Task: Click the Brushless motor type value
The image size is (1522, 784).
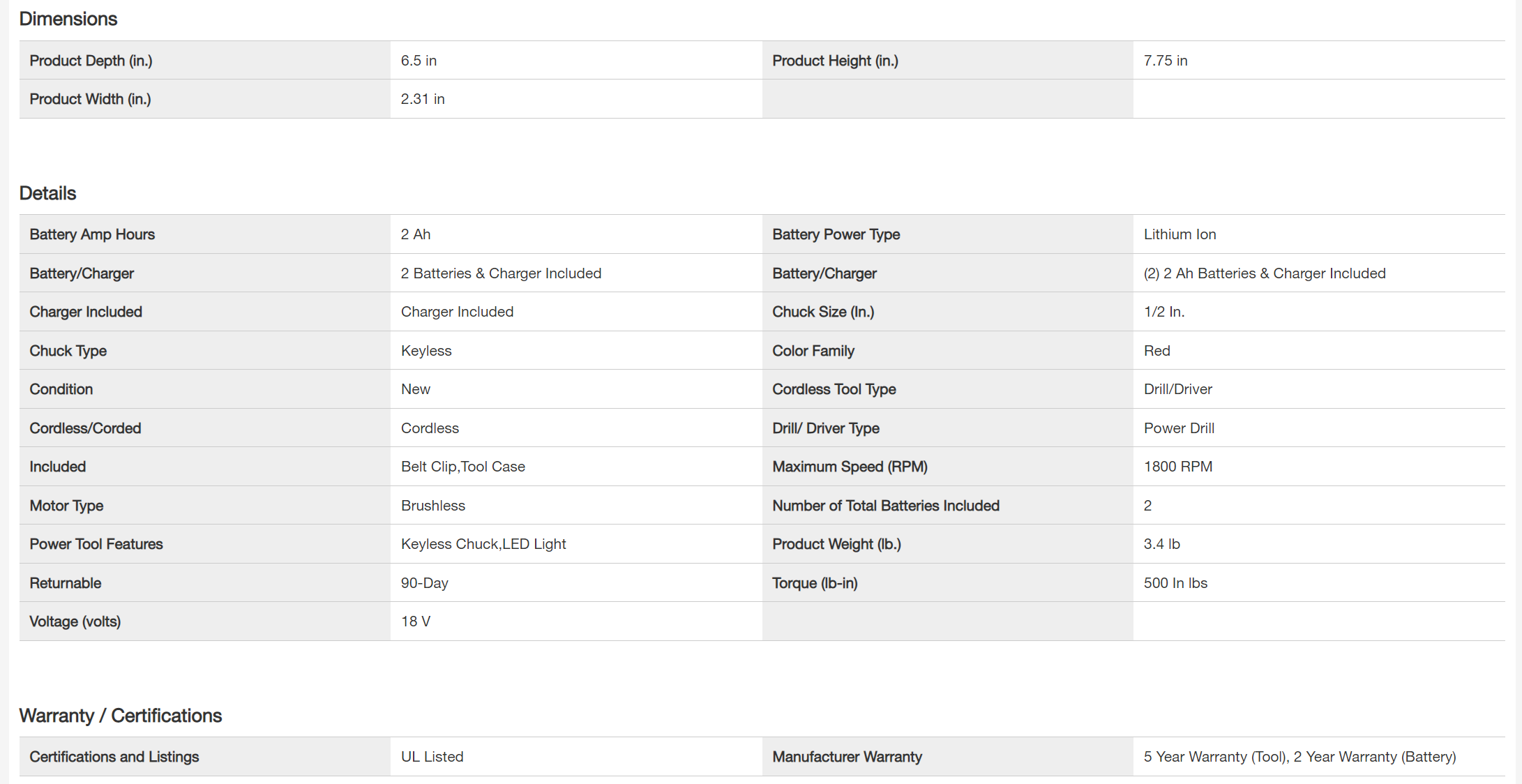Action: (x=433, y=506)
